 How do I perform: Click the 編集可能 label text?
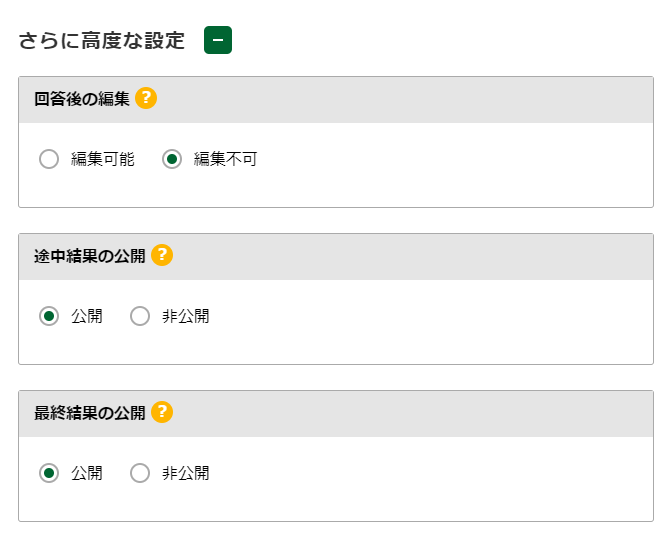point(102,159)
